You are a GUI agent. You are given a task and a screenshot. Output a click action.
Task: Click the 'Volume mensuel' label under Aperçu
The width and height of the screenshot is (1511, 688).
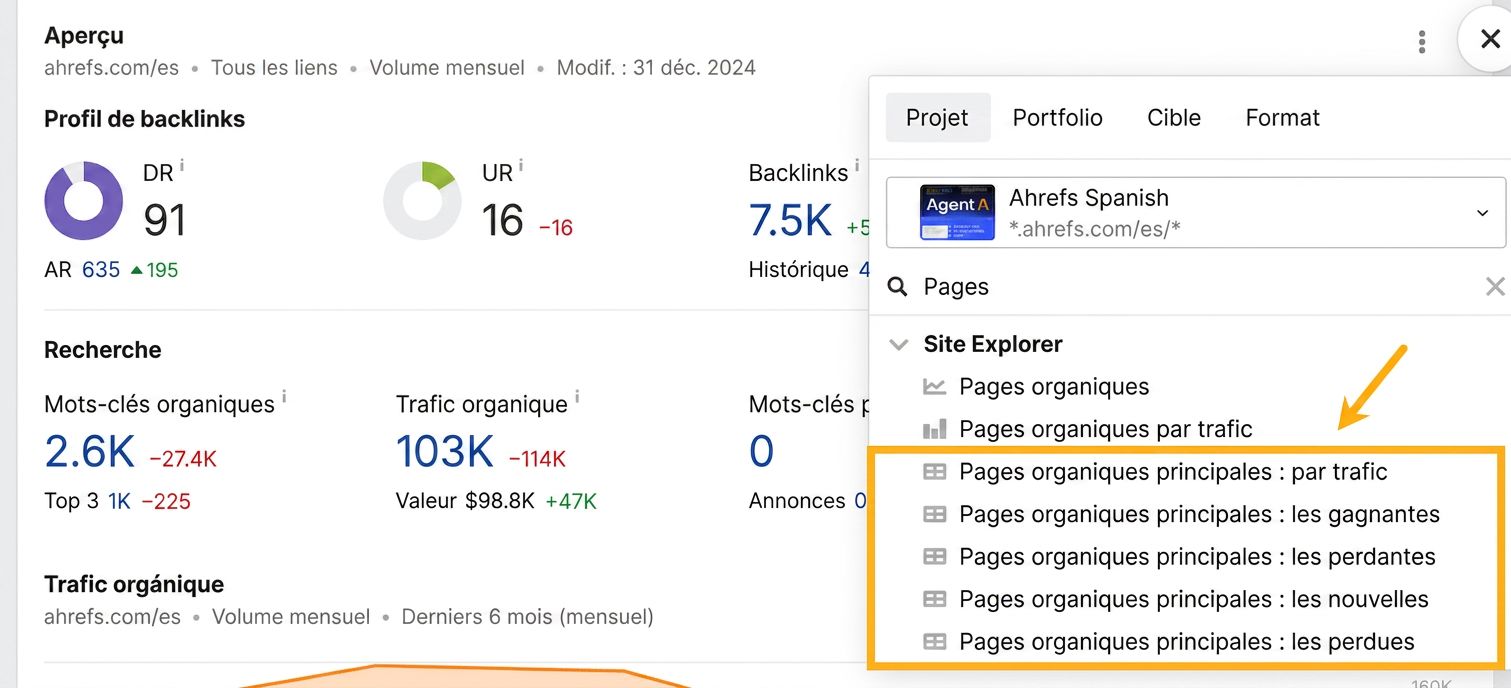click(447, 68)
